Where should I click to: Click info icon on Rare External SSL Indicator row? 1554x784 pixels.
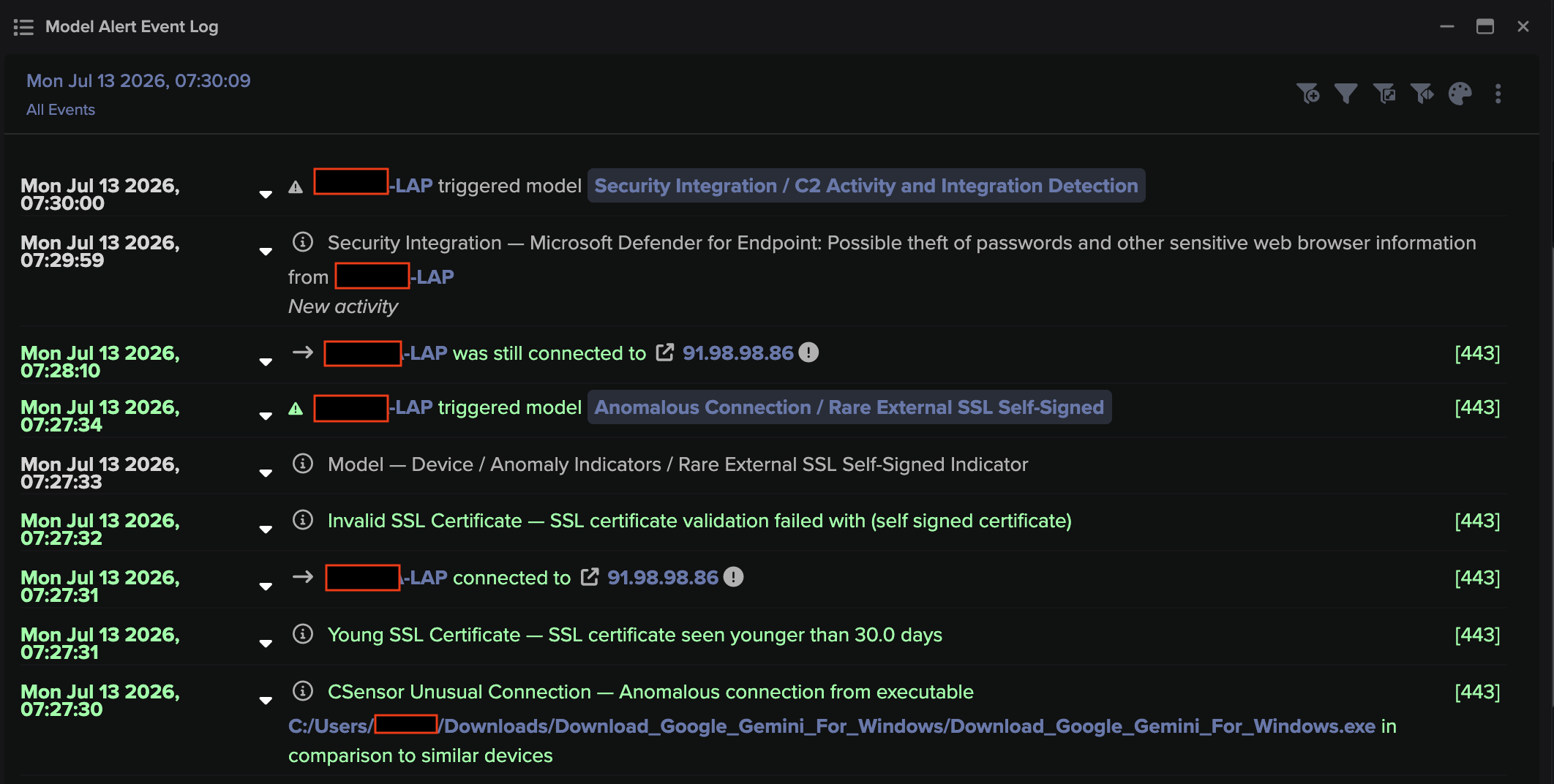coord(303,464)
